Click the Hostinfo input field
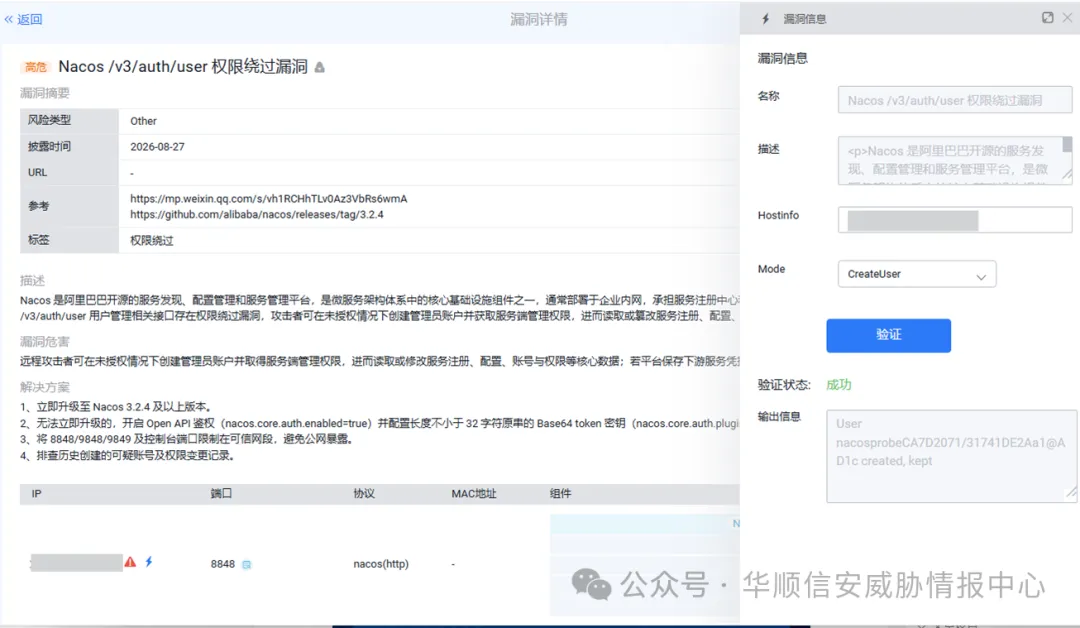 pos(955,220)
